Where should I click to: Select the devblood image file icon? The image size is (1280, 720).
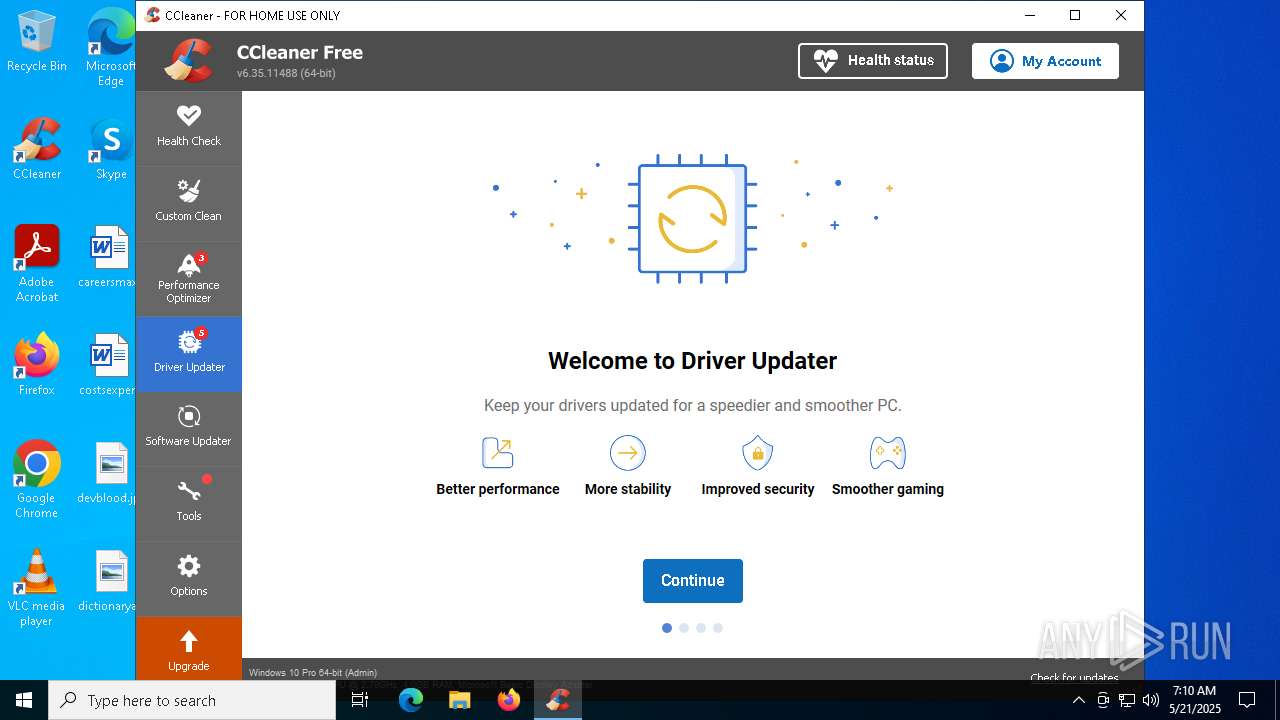108,473
